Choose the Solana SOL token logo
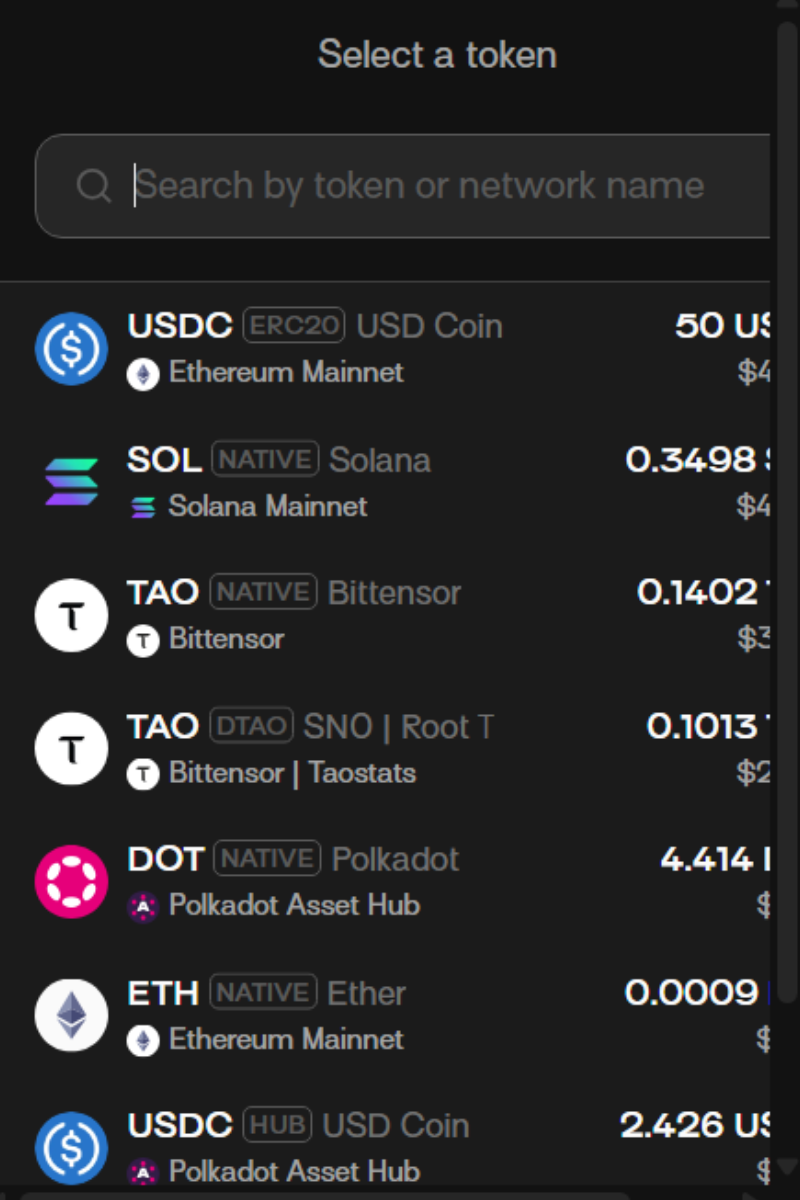The height and width of the screenshot is (1200, 800). coord(71,482)
